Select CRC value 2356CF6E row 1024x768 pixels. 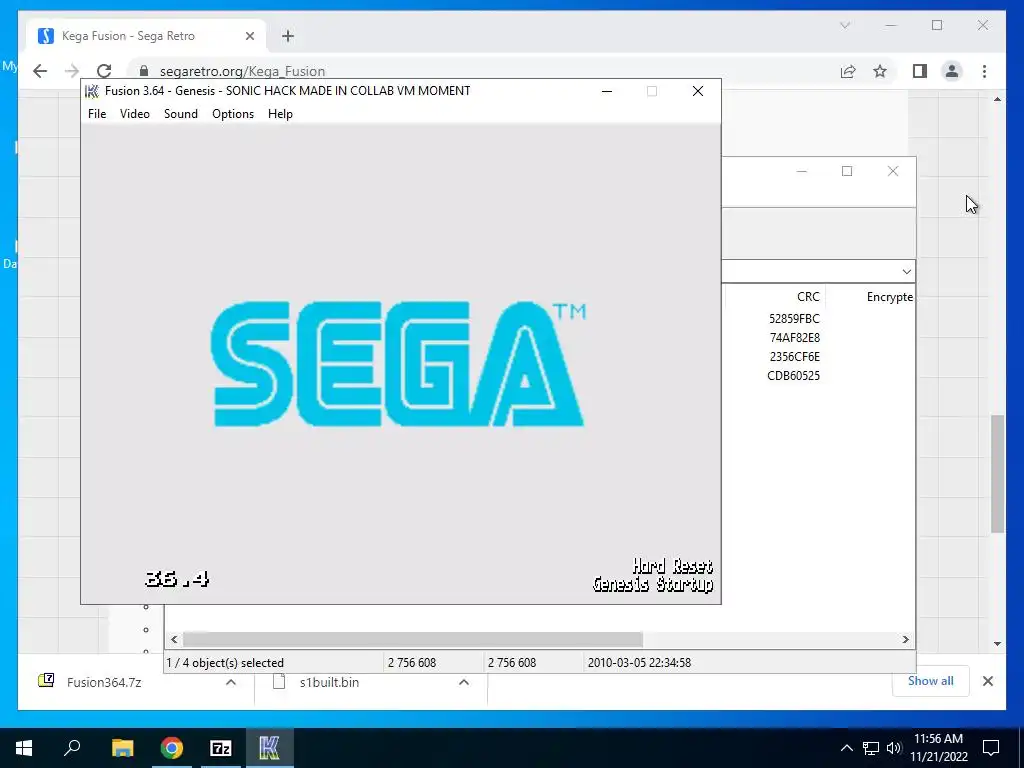point(795,357)
